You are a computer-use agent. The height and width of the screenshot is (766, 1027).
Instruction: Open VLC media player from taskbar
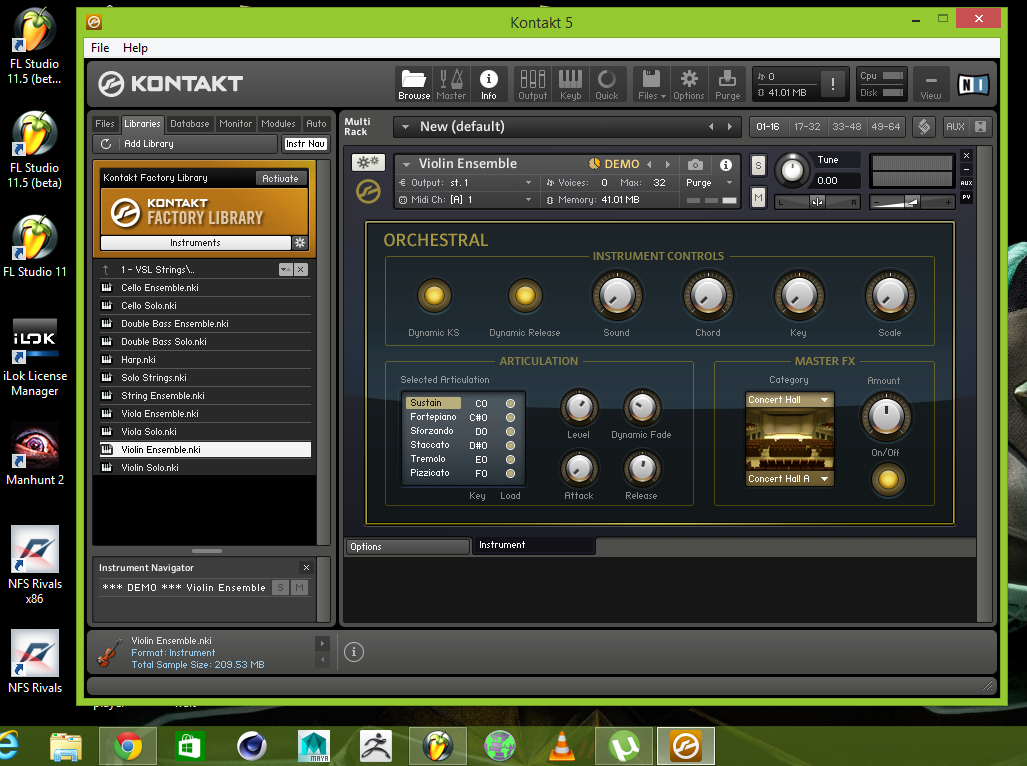561,746
